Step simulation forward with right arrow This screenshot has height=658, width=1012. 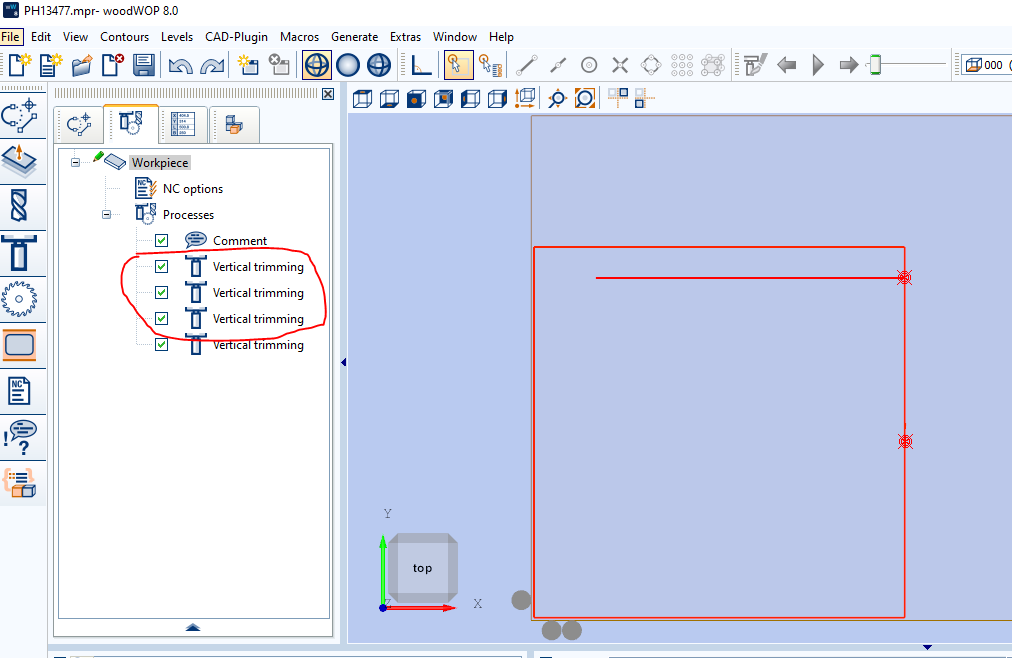tap(849, 65)
